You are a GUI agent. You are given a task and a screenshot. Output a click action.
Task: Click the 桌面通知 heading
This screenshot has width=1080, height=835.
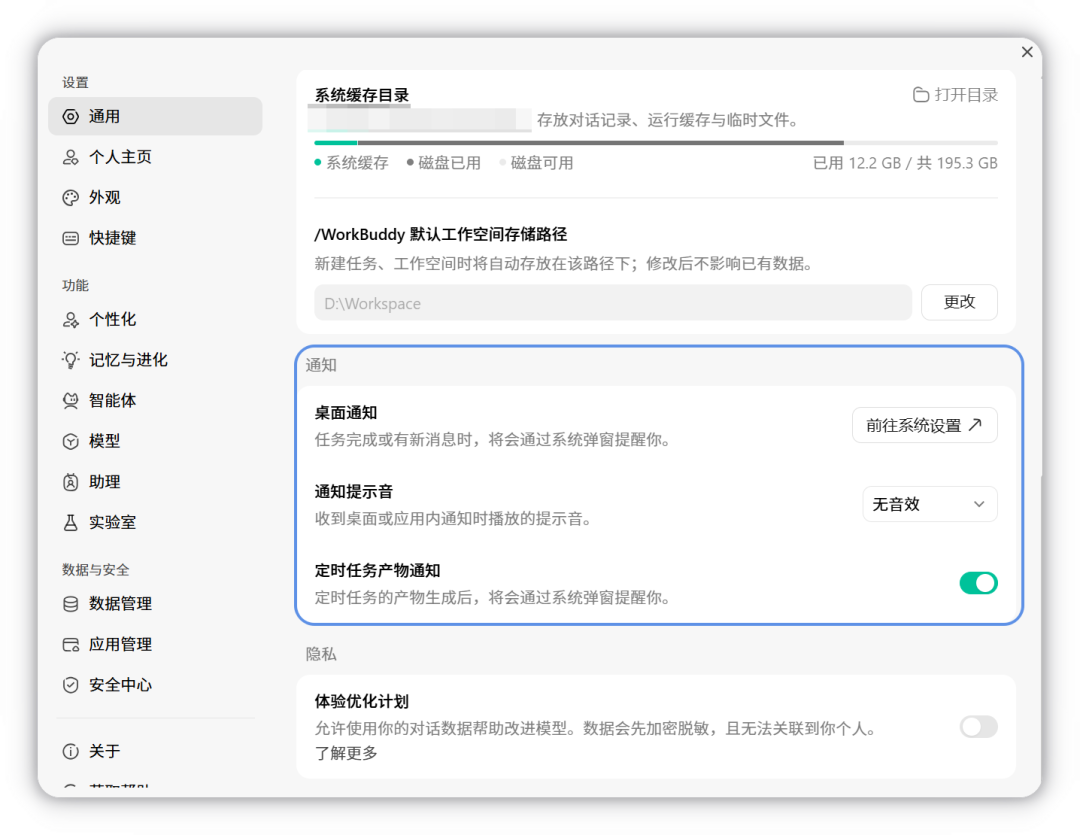[346, 413]
